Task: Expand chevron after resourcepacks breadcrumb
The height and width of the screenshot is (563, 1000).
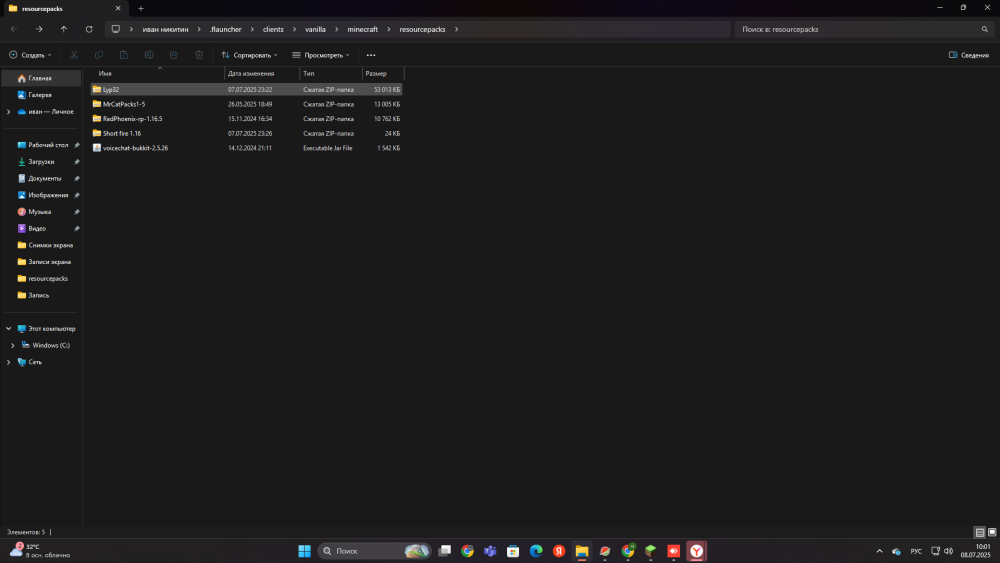Action: [x=457, y=29]
